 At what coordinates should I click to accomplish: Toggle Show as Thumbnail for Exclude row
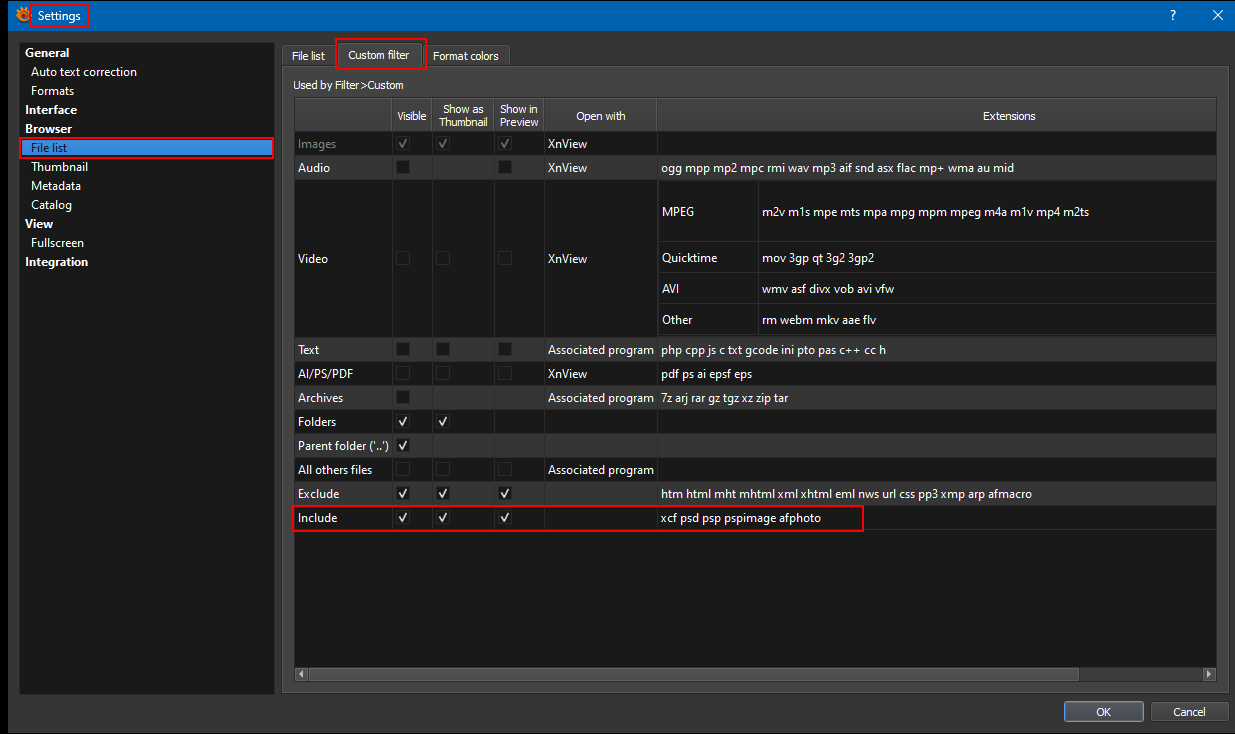pyautogui.click(x=443, y=494)
